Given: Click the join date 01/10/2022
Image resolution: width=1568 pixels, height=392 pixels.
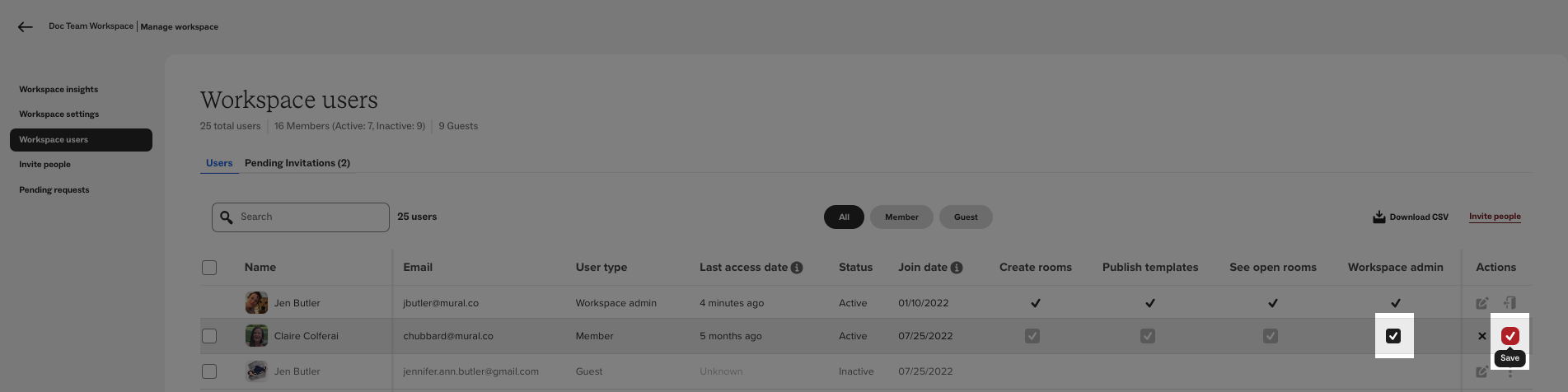Looking at the screenshot, I should (924, 303).
